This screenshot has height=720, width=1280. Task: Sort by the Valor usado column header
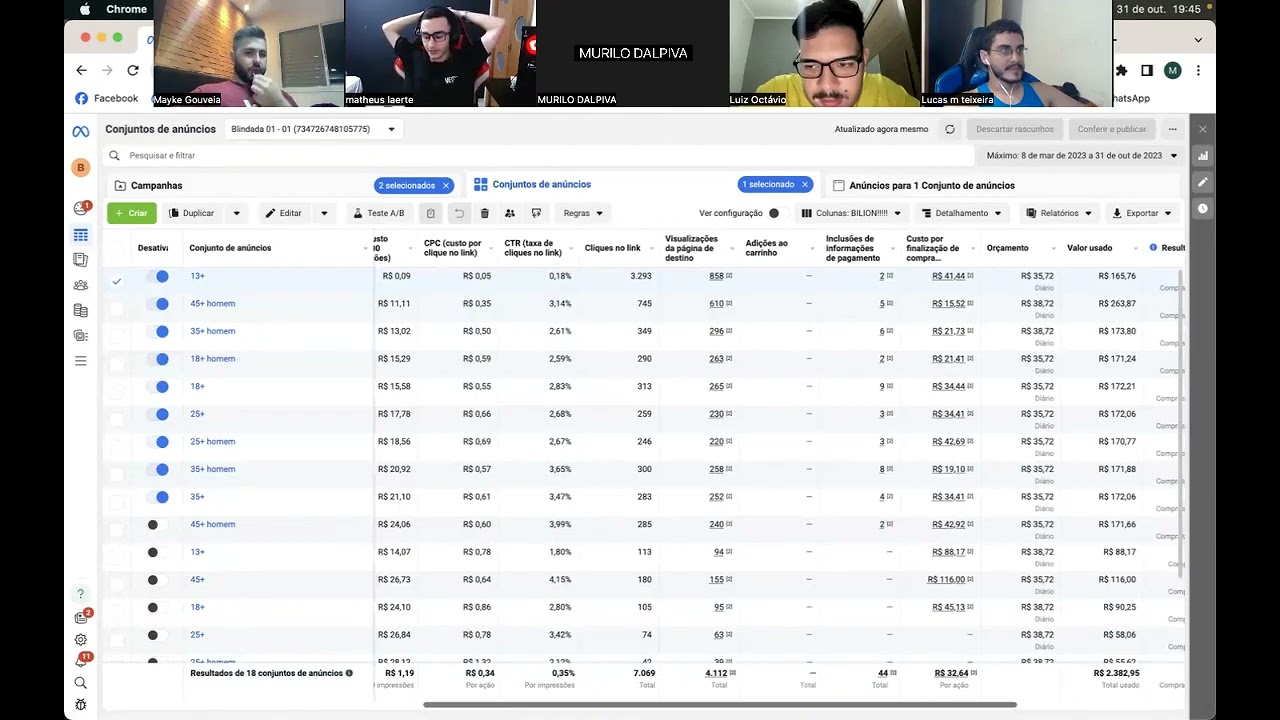[1089, 248]
